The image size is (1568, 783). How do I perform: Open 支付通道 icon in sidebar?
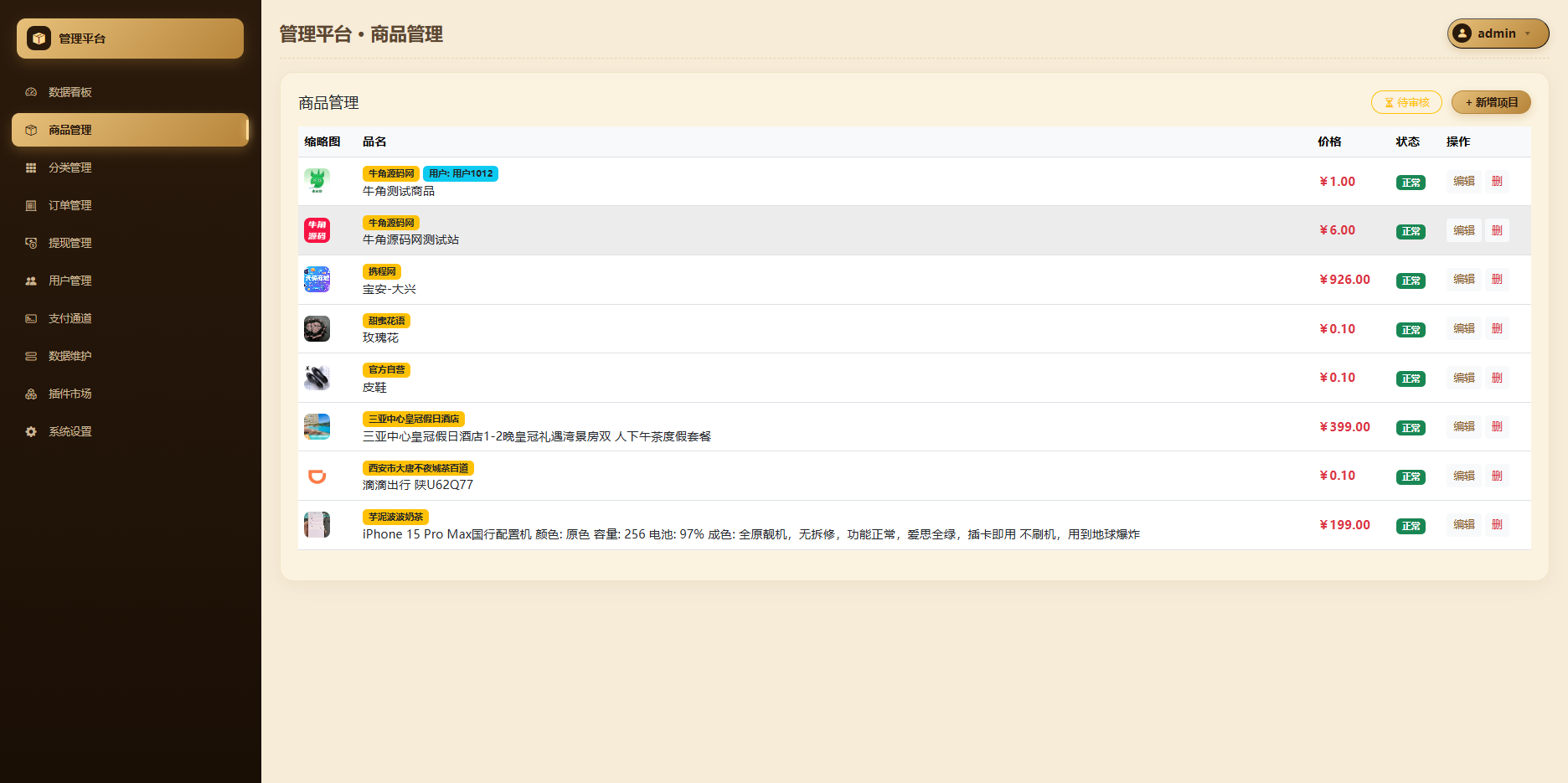[x=31, y=318]
